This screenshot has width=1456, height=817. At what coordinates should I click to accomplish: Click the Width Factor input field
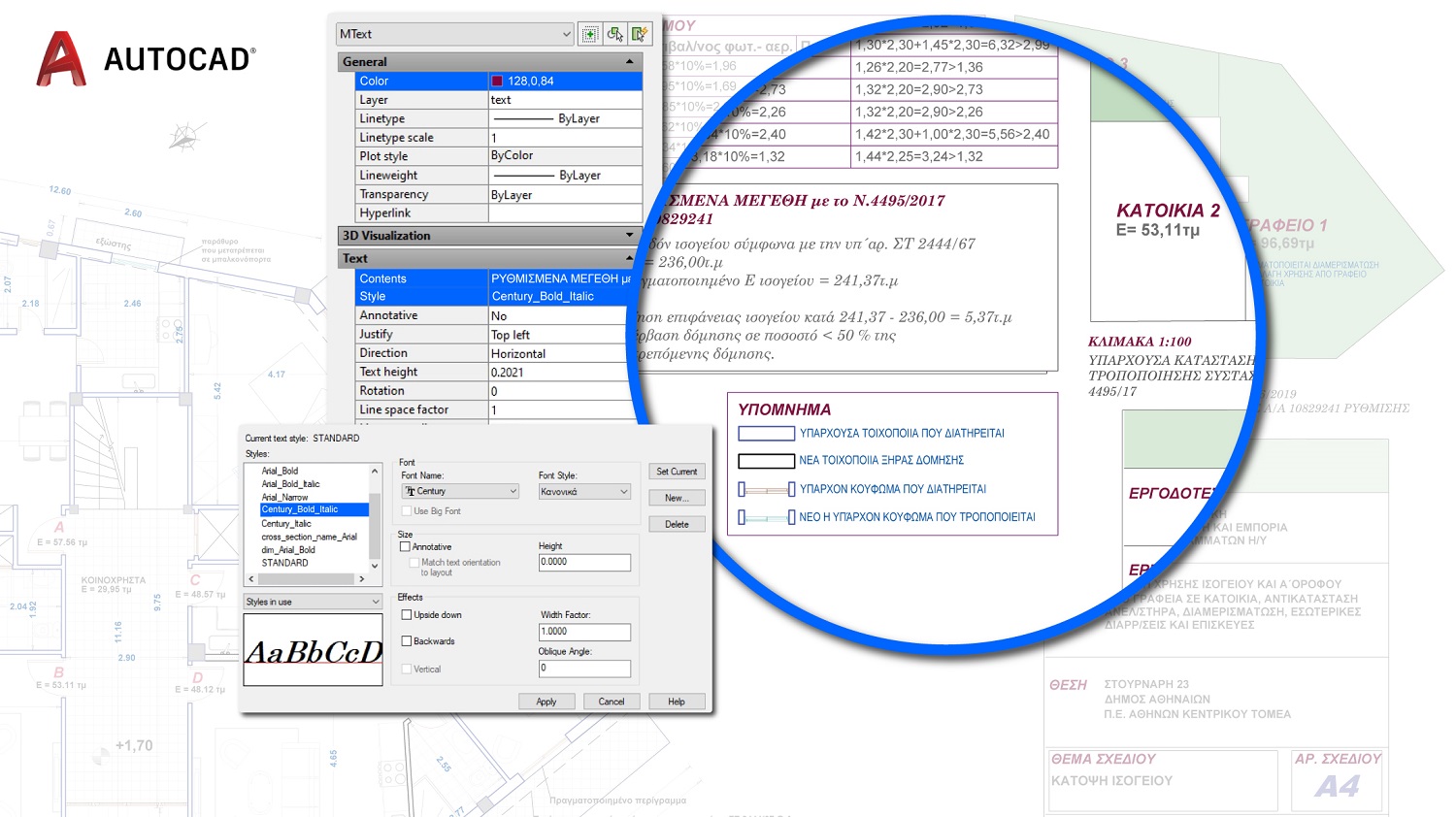tap(584, 632)
